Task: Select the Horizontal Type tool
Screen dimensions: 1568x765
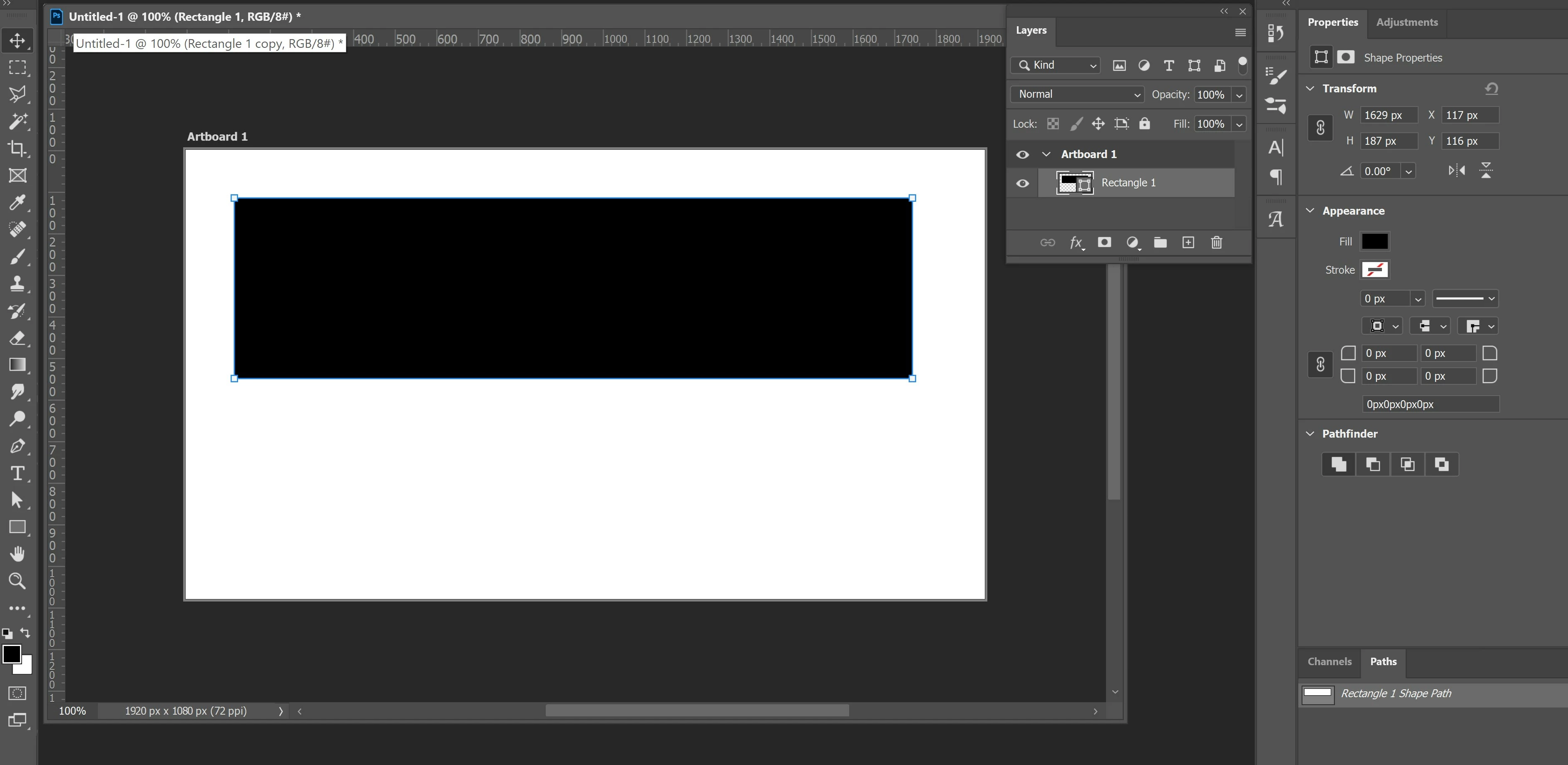Action: click(x=17, y=473)
